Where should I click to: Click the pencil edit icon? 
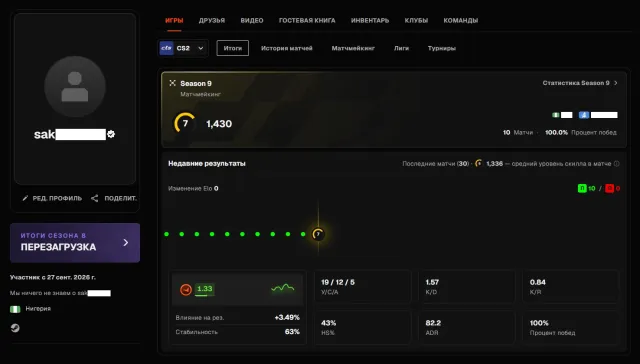pos(25,198)
